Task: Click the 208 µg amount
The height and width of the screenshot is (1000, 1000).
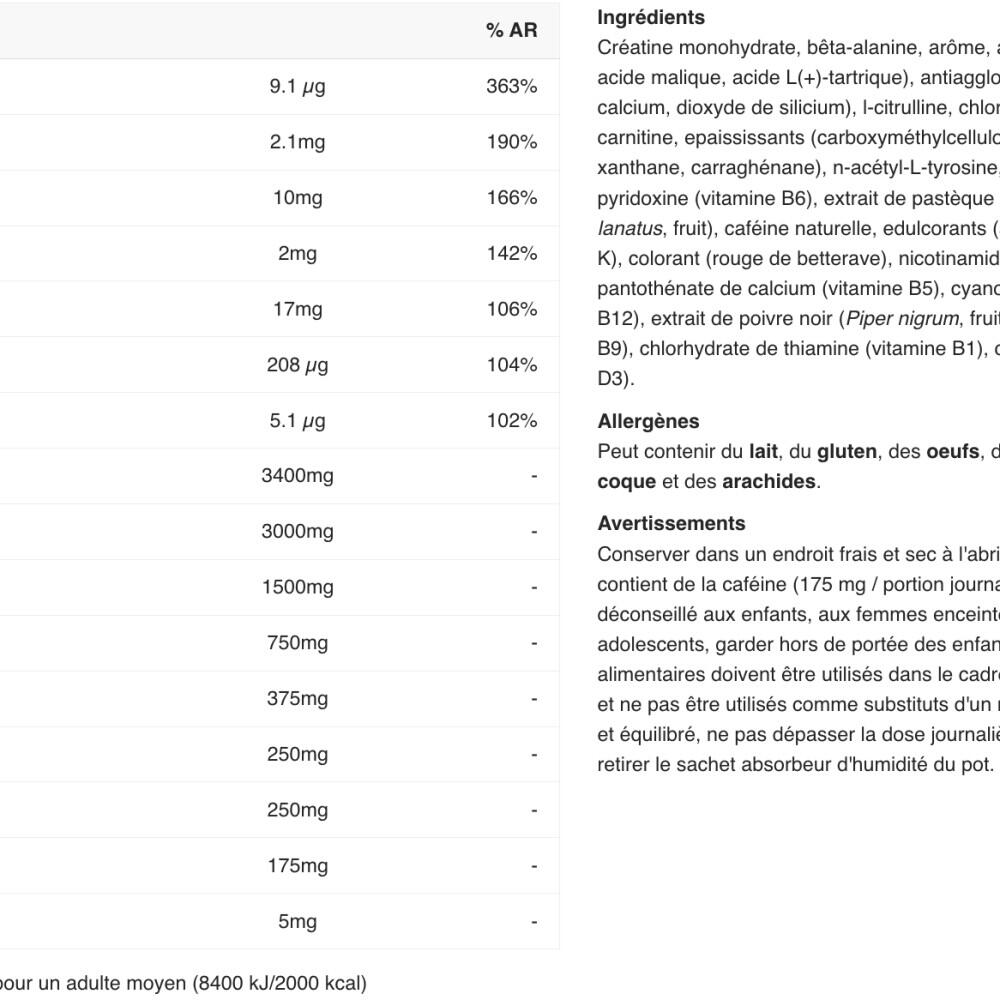Action: click(297, 365)
